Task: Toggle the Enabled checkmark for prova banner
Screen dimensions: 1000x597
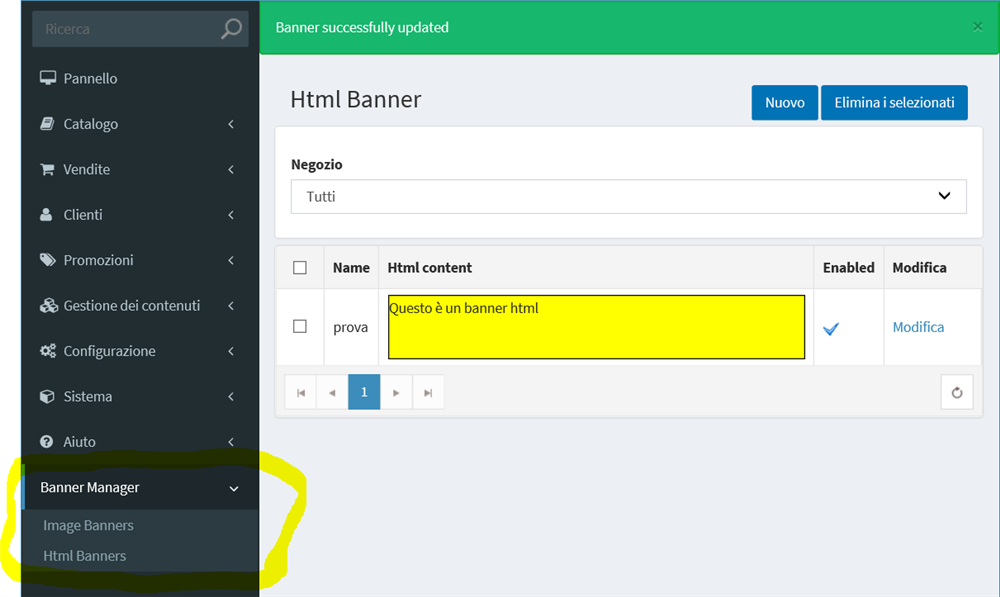Action: (x=831, y=327)
